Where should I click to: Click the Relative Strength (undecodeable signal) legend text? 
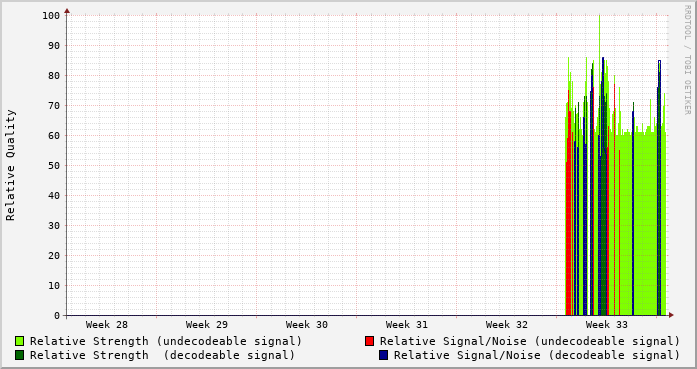[166, 341]
